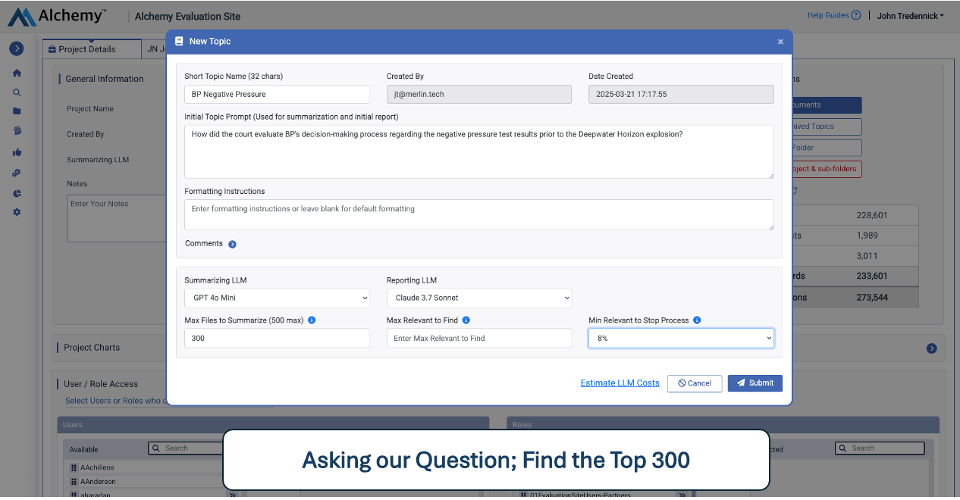Open the Search icon in the sidebar
960x500 pixels.
pos(16,92)
